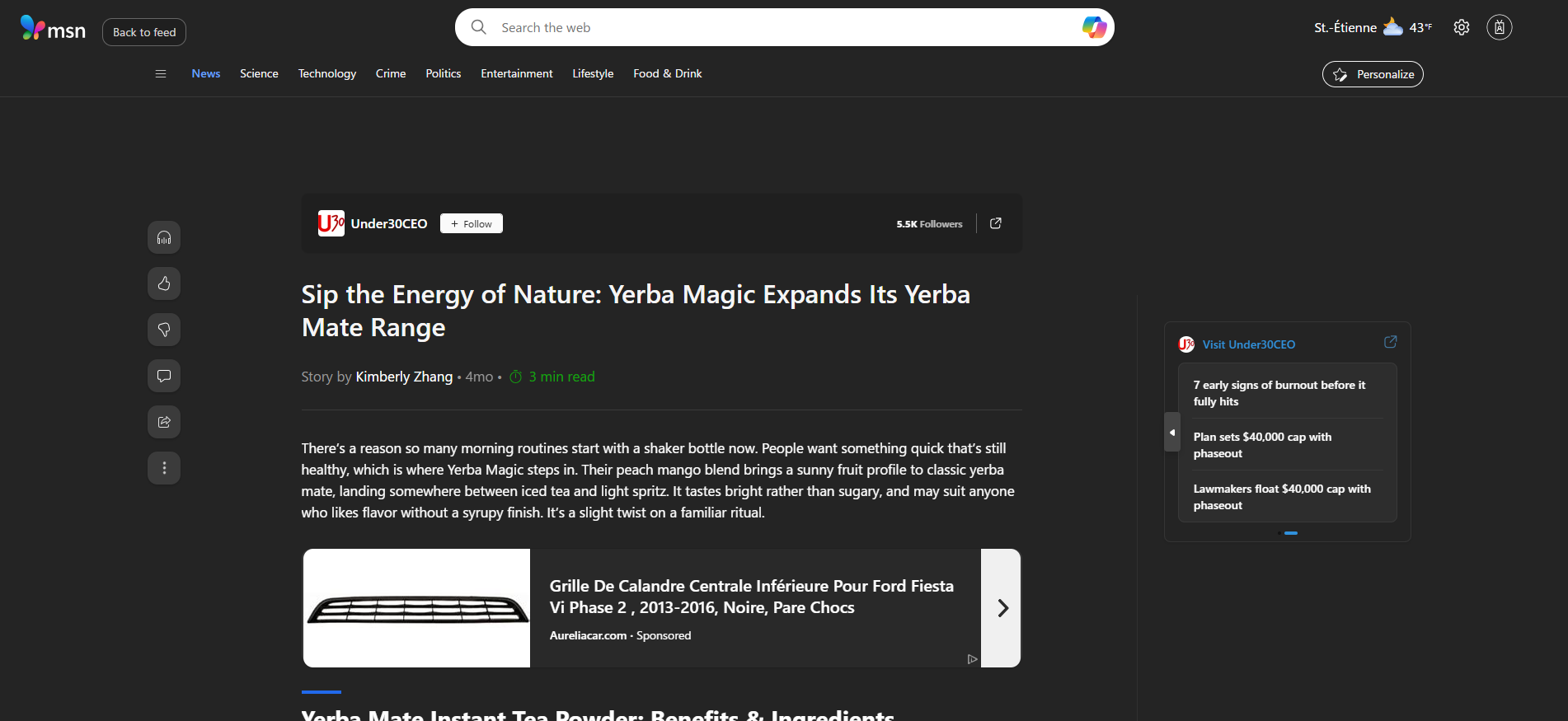Click the article headline text

coord(636,311)
